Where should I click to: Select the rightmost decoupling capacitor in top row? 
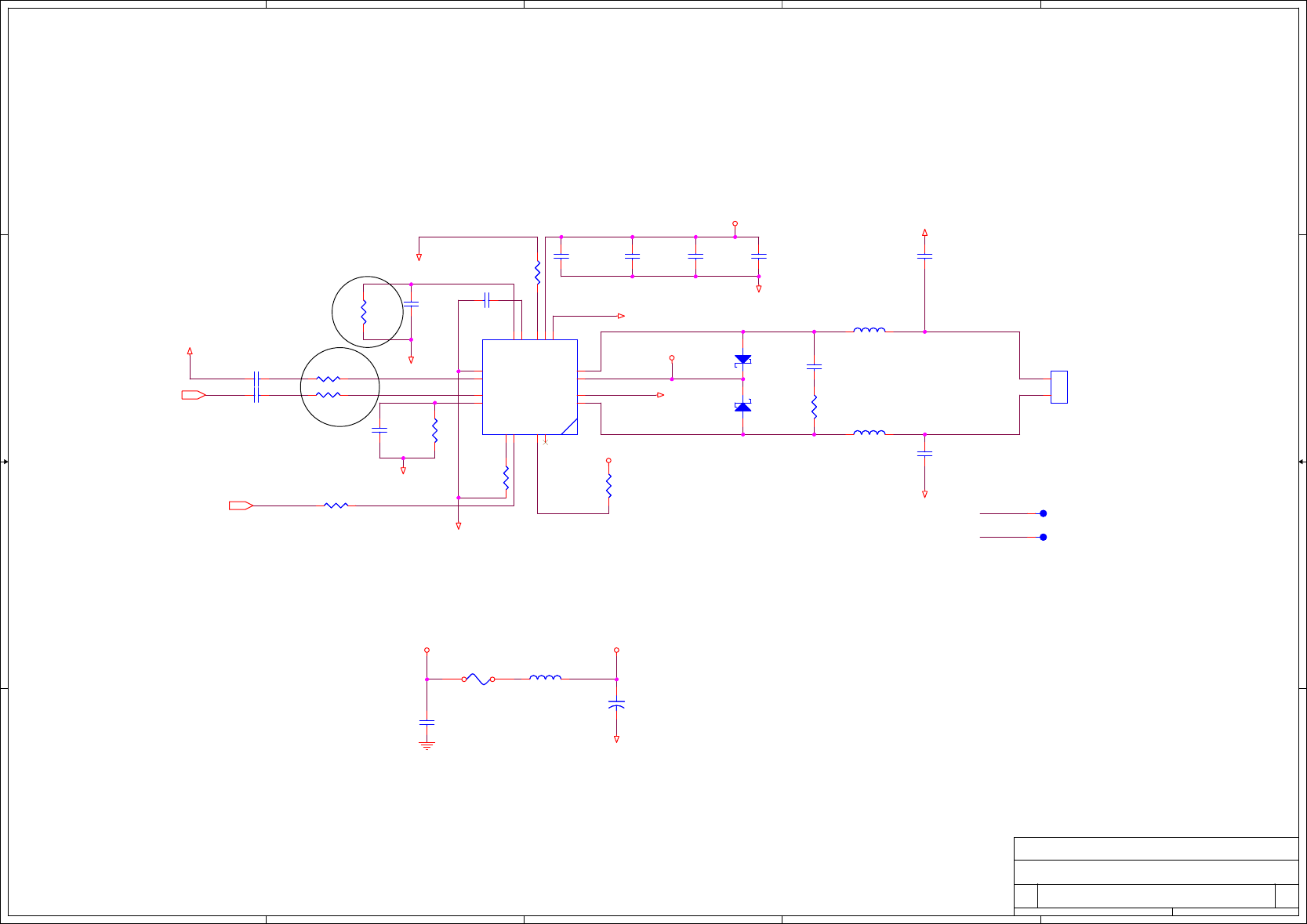click(x=758, y=255)
